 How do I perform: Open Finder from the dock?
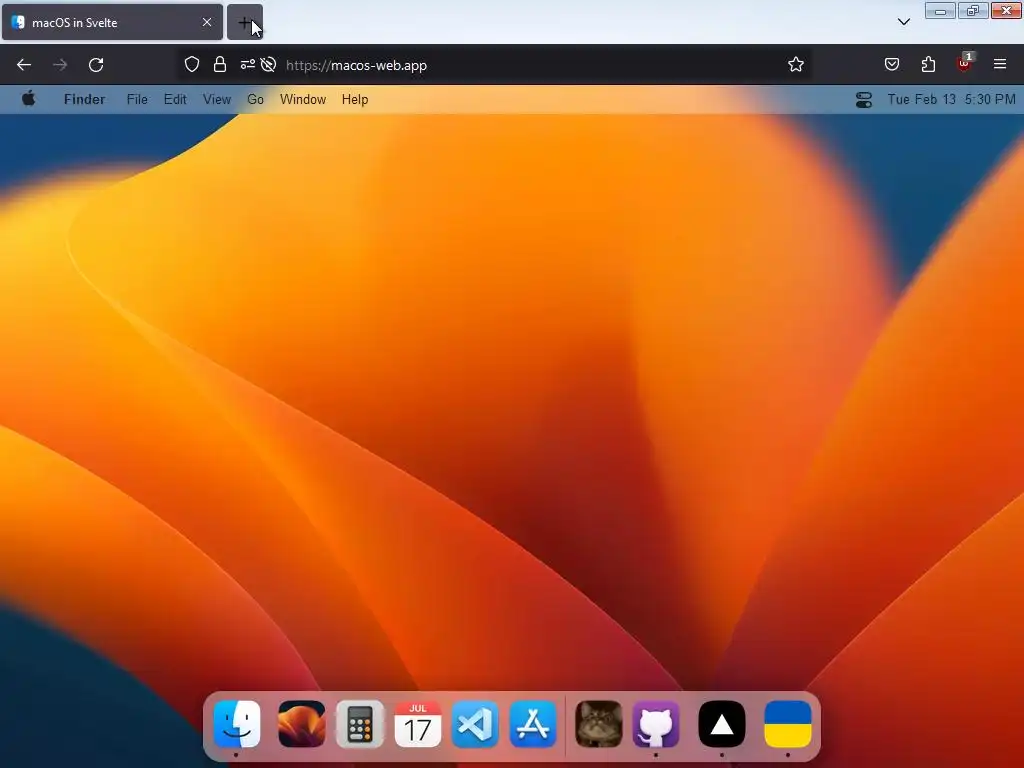point(236,724)
